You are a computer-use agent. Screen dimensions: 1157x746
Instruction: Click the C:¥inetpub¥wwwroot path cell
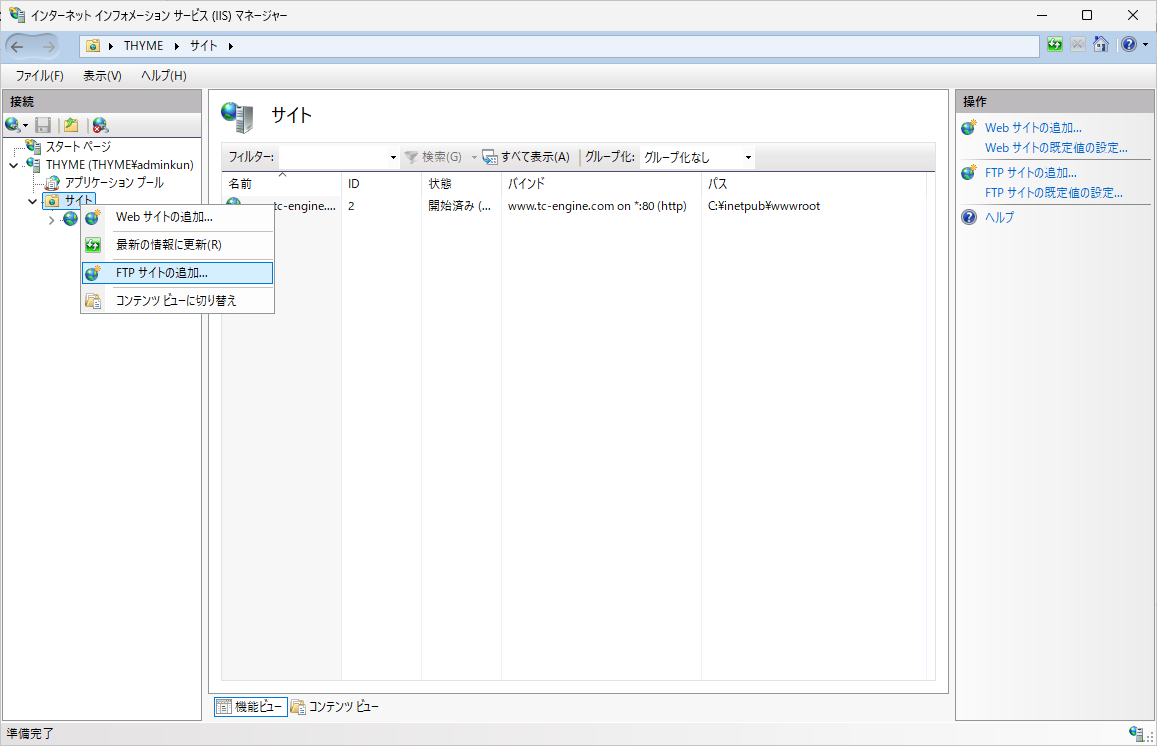click(x=764, y=206)
